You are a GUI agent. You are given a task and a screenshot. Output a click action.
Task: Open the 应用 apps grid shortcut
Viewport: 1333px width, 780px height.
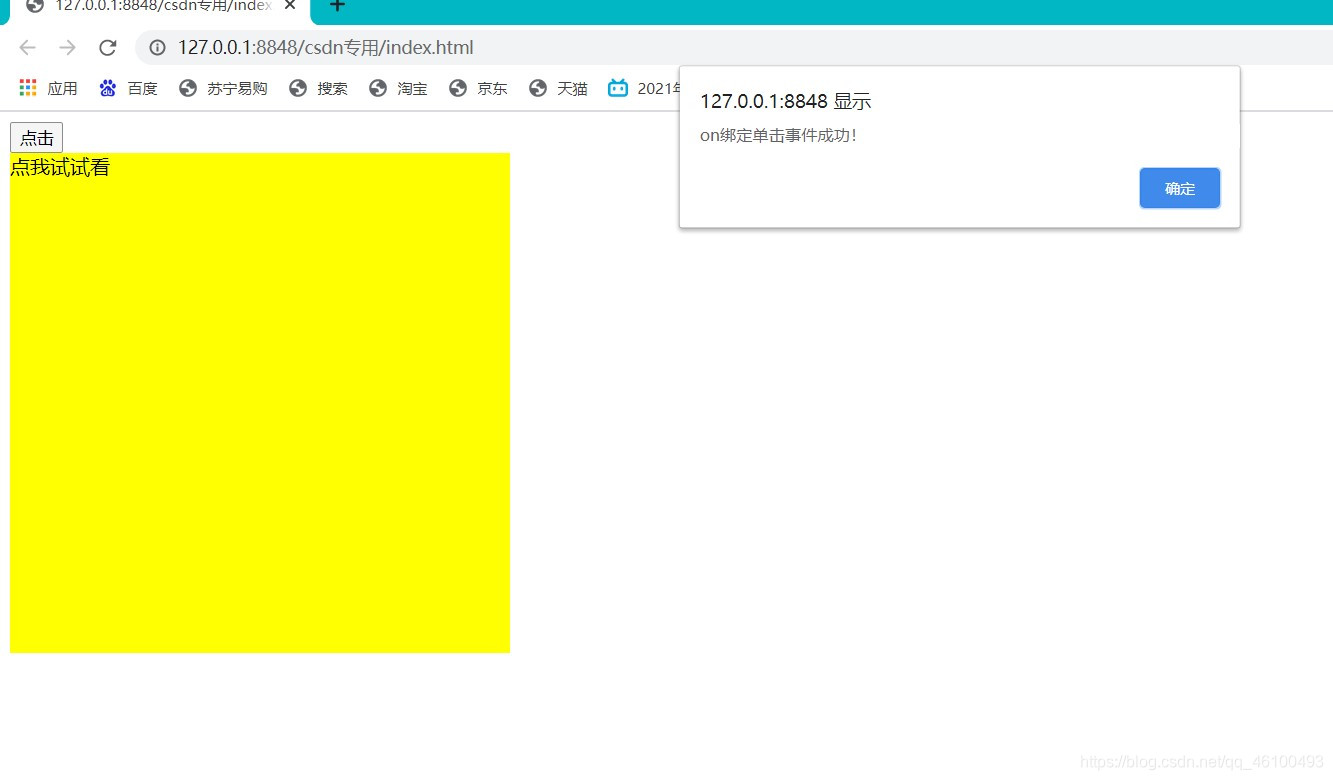[x=48, y=88]
